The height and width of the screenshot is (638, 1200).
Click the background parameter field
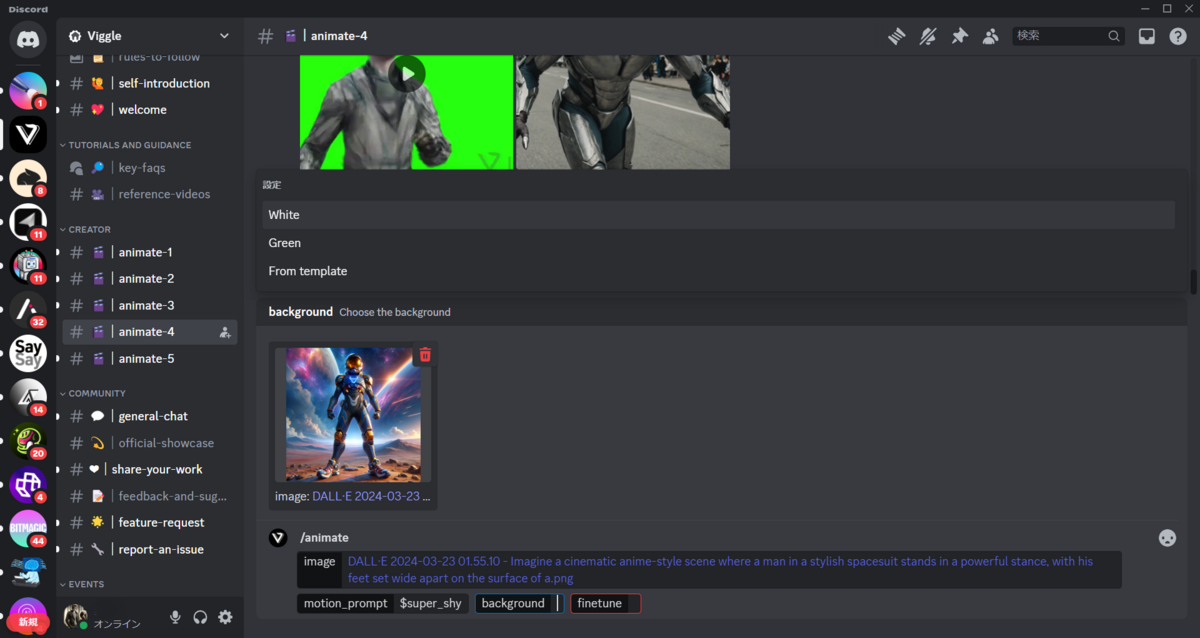point(520,603)
